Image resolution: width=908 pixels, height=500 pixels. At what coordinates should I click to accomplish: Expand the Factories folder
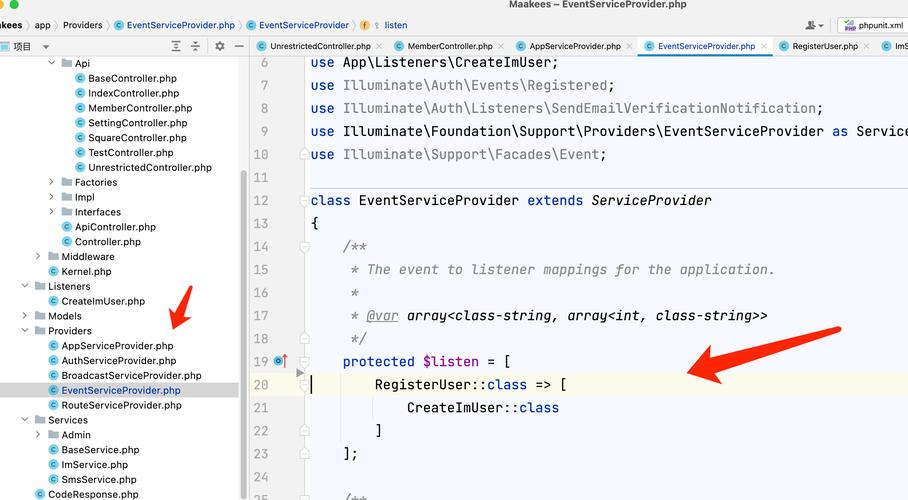pos(52,182)
